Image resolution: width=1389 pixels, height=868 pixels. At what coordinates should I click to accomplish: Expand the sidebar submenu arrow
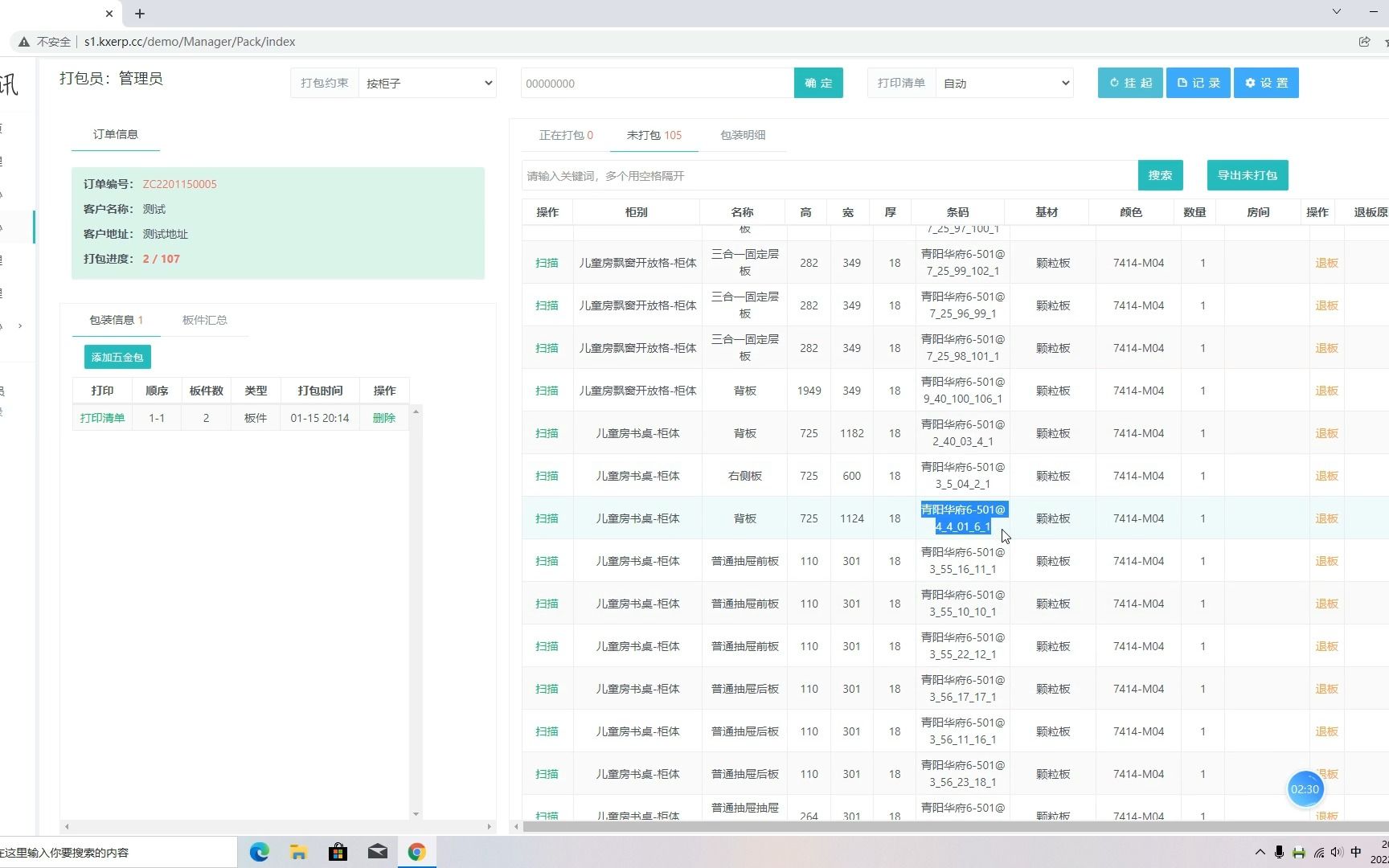click(x=20, y=326)
